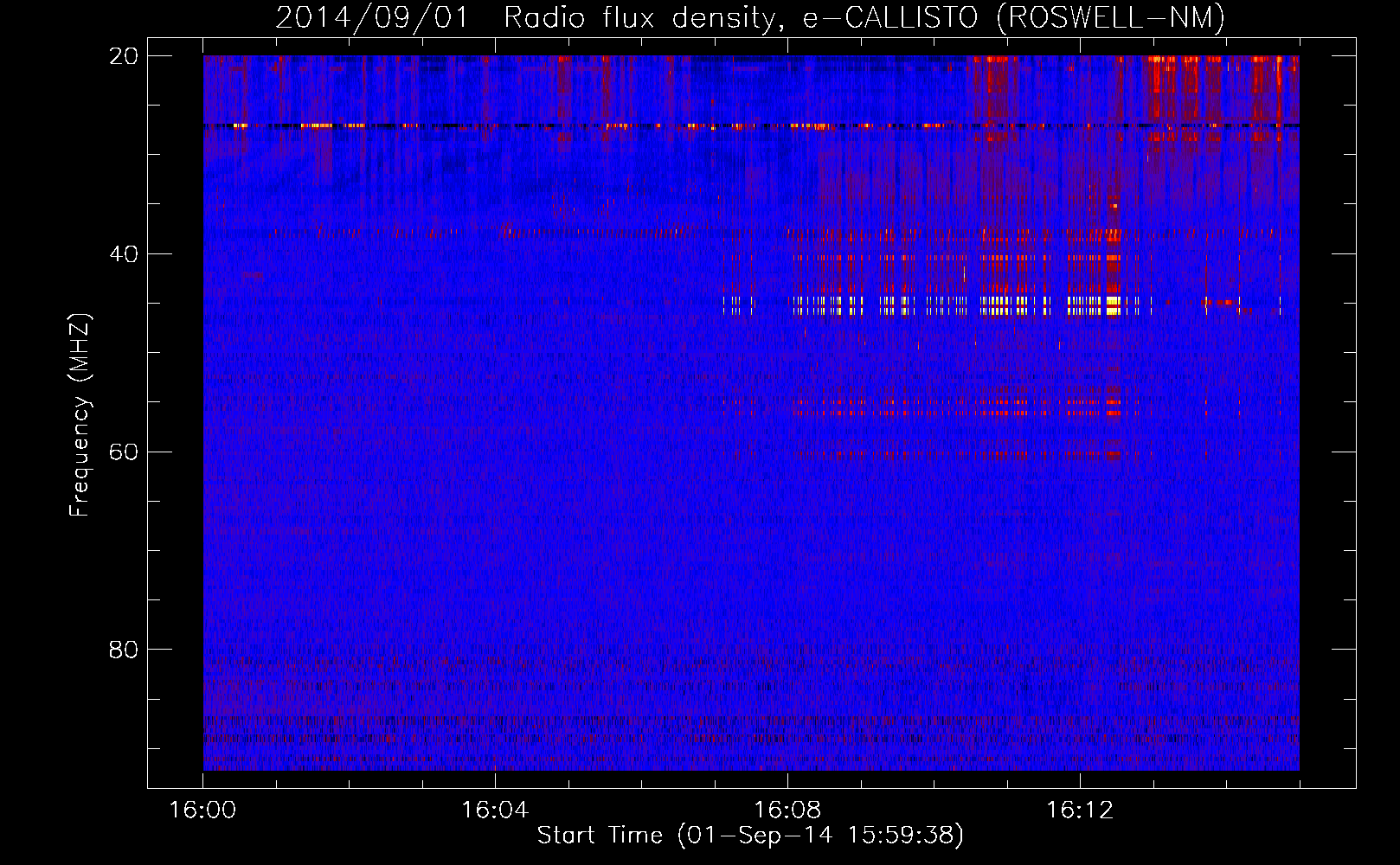Click the 80 frequency tick label
This screenshot has height=865, width=1400.
pyautogui.click(x=124, y=650)
